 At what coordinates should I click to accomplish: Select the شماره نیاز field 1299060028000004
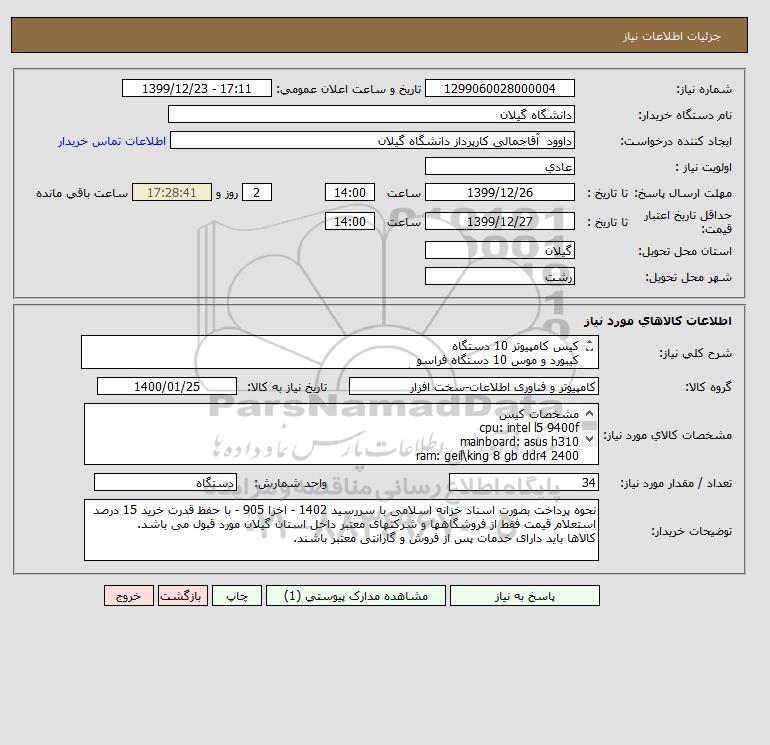click(x=499, y=88)
